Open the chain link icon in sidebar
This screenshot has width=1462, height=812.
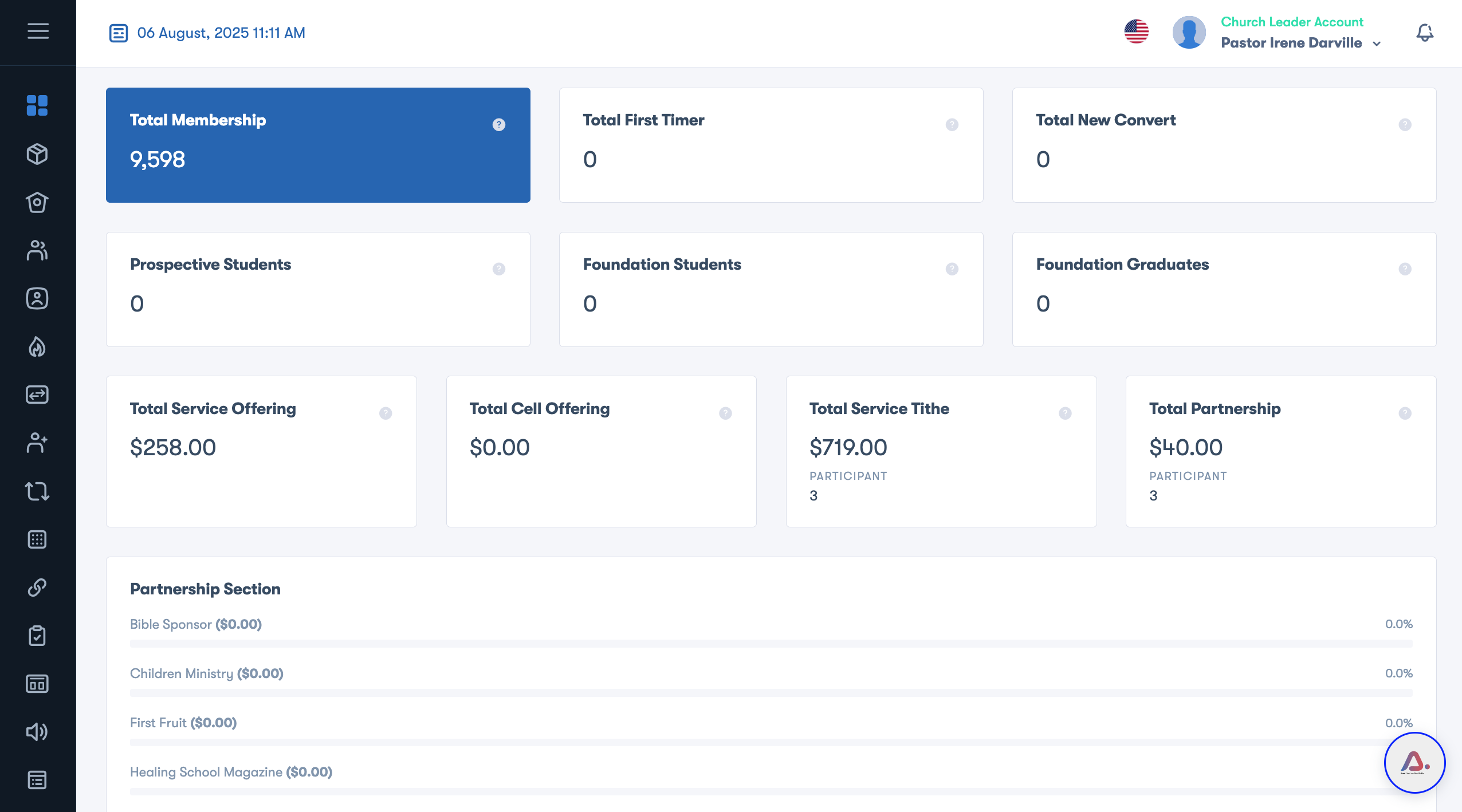point(37,588)
